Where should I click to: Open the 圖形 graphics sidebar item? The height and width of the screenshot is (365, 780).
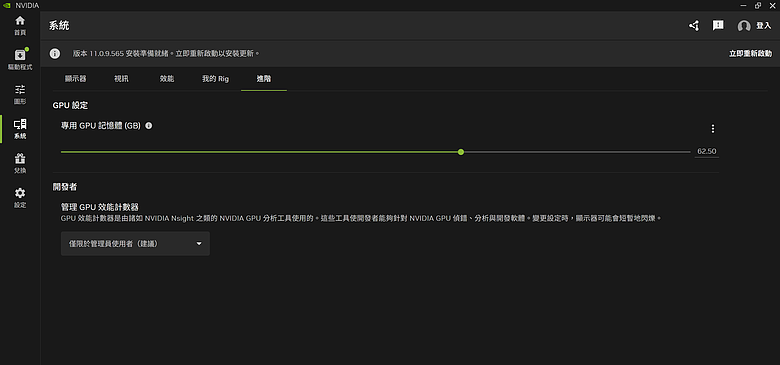20,94
